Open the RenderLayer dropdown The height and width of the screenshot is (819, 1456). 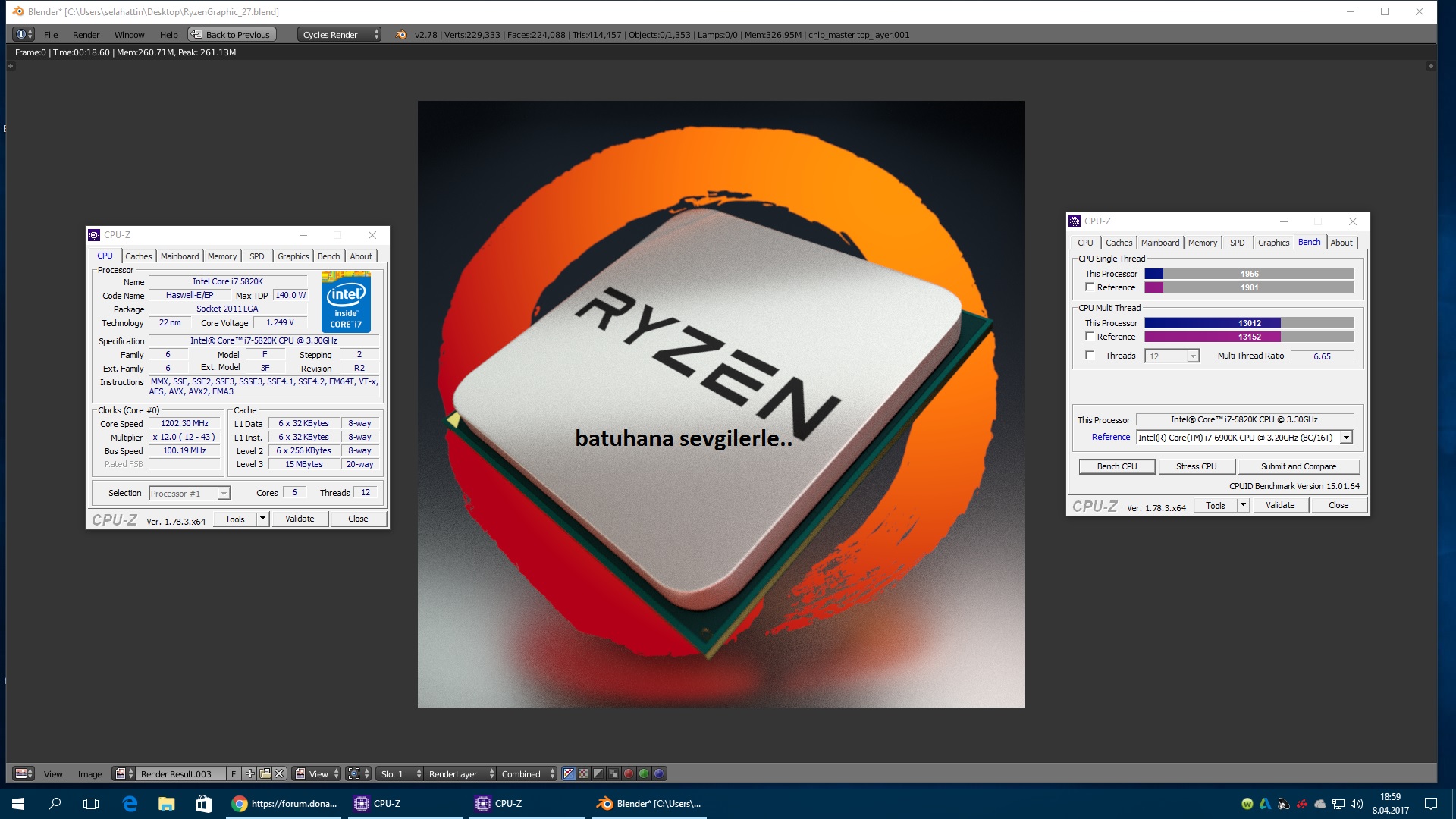point(460,773)
